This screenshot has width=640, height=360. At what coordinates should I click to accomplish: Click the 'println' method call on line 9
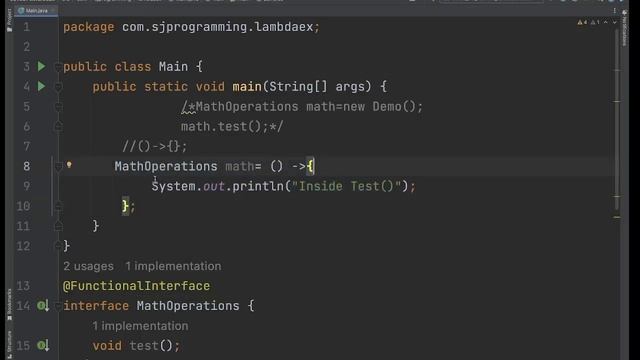click(258, 186)
